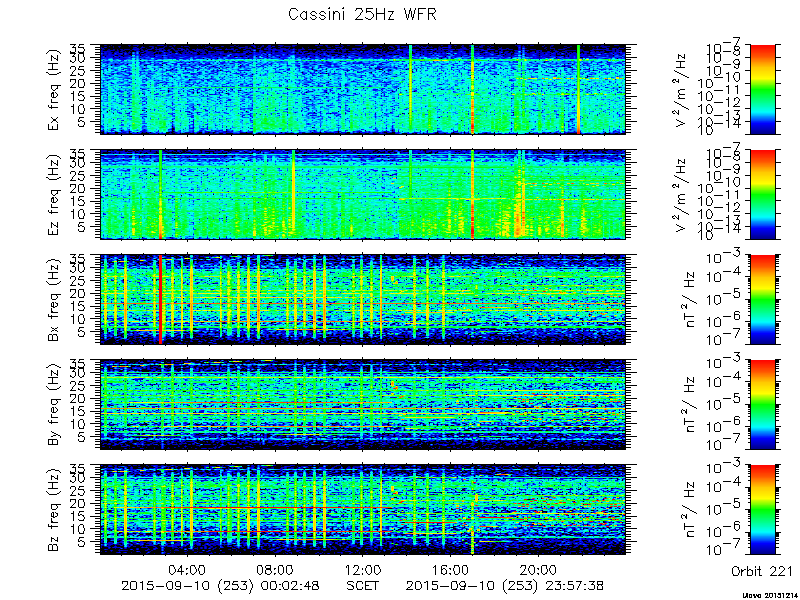
Task: Click the Ez spectrogram panel
Action: pyautogui.click(x=363, y=194)
